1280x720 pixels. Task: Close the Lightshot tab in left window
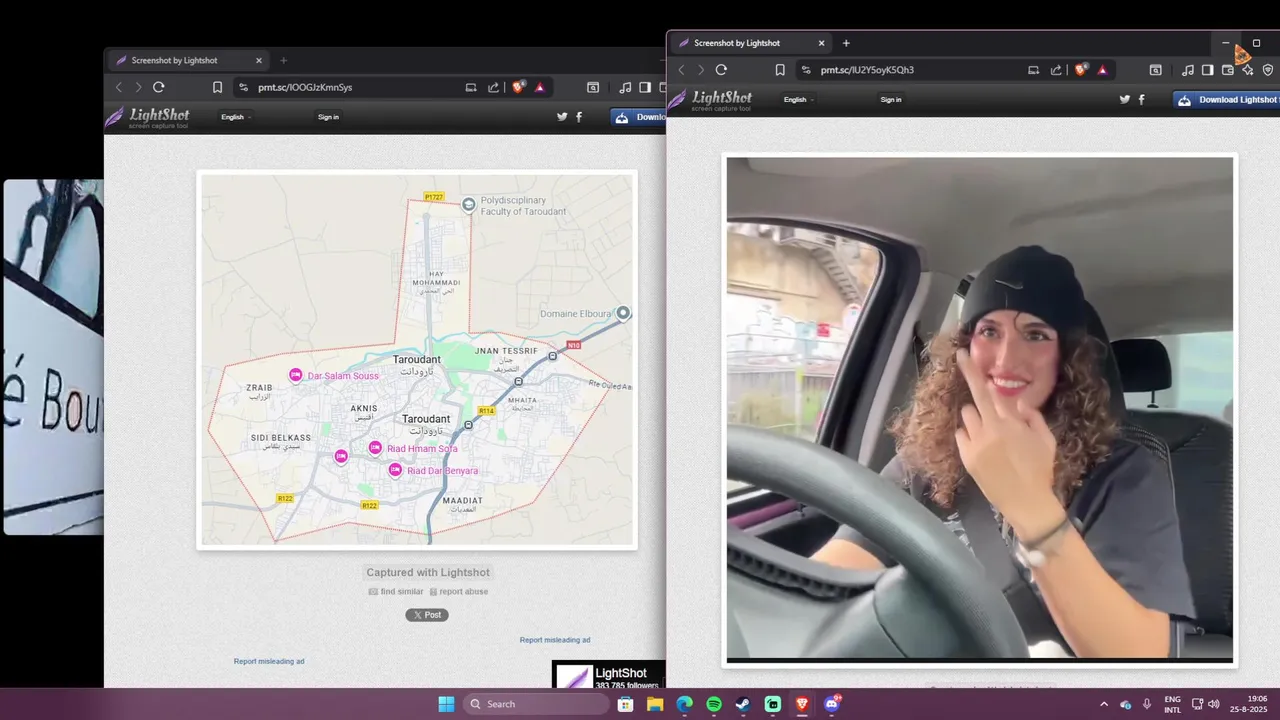point(258,60)
